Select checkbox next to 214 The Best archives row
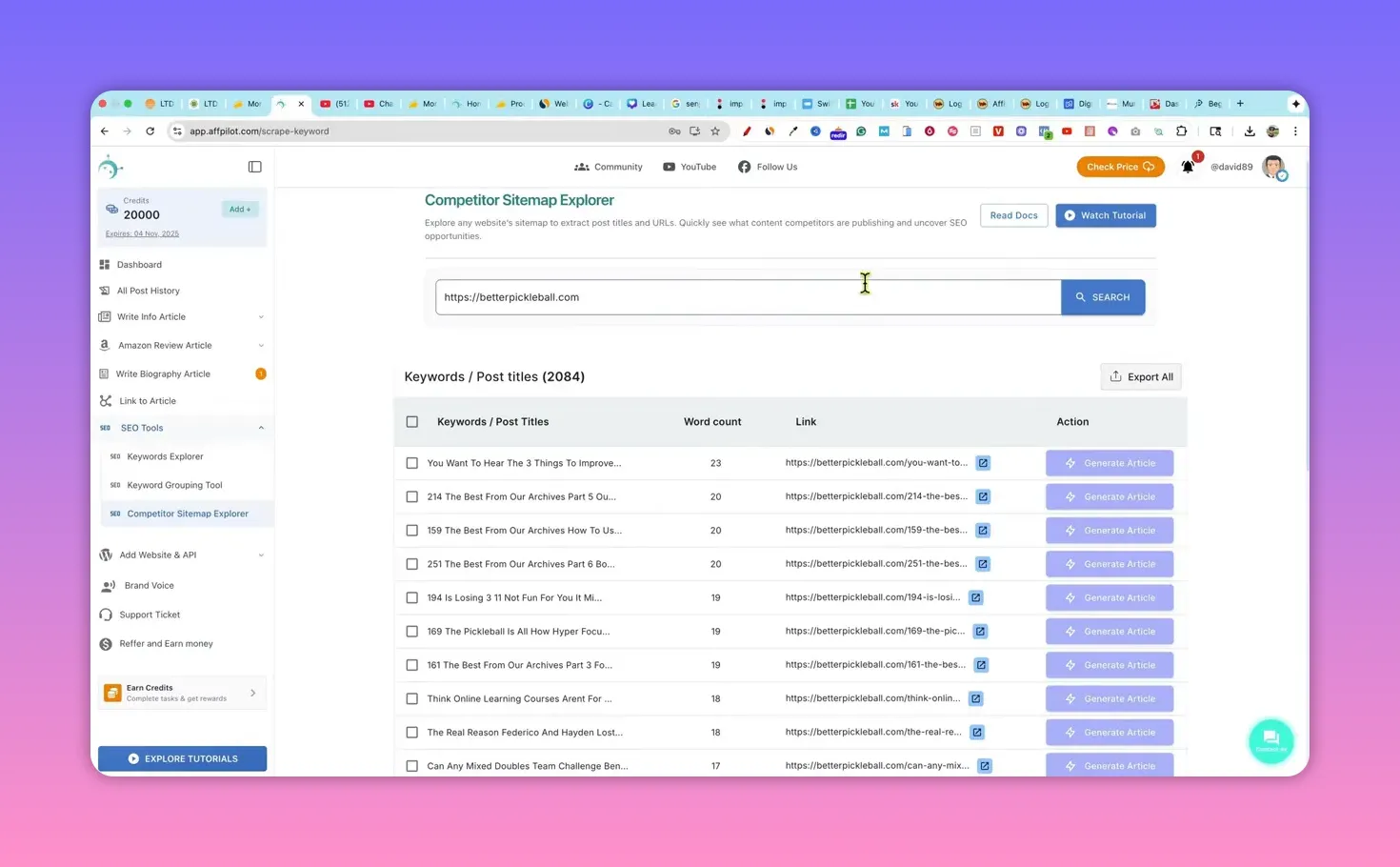The height and width of the screenshot is (867, 1400). [x=412, y=496]
